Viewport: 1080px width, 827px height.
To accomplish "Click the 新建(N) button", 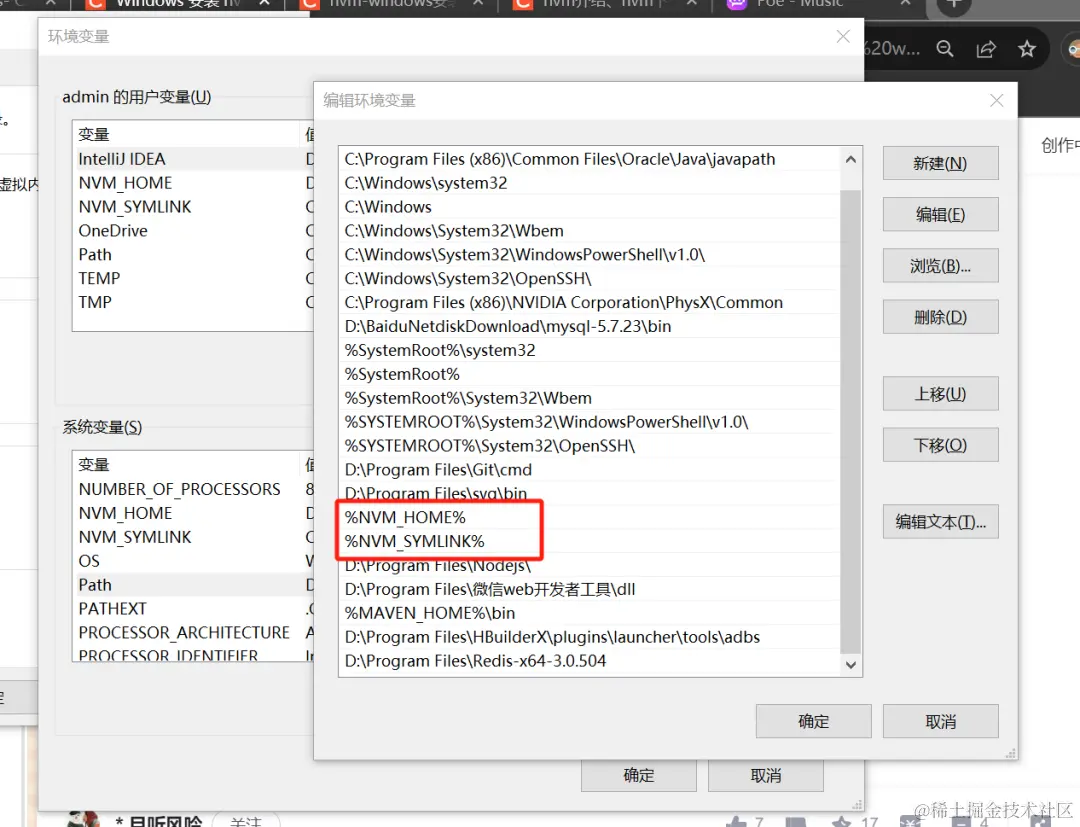I will pyautogui.click(x=940, y=163).
